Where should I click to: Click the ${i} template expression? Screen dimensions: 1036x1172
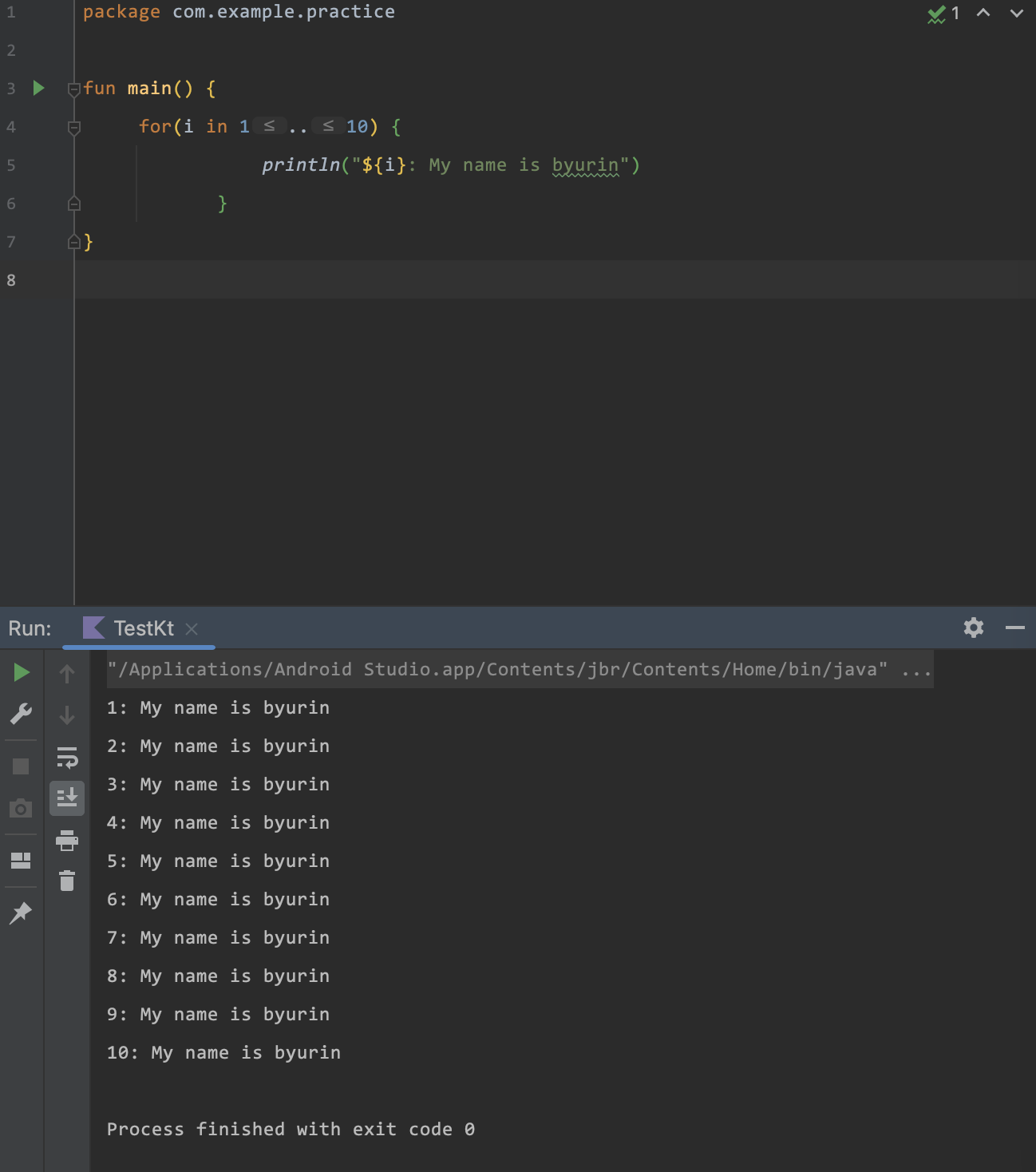pos(384,165)
